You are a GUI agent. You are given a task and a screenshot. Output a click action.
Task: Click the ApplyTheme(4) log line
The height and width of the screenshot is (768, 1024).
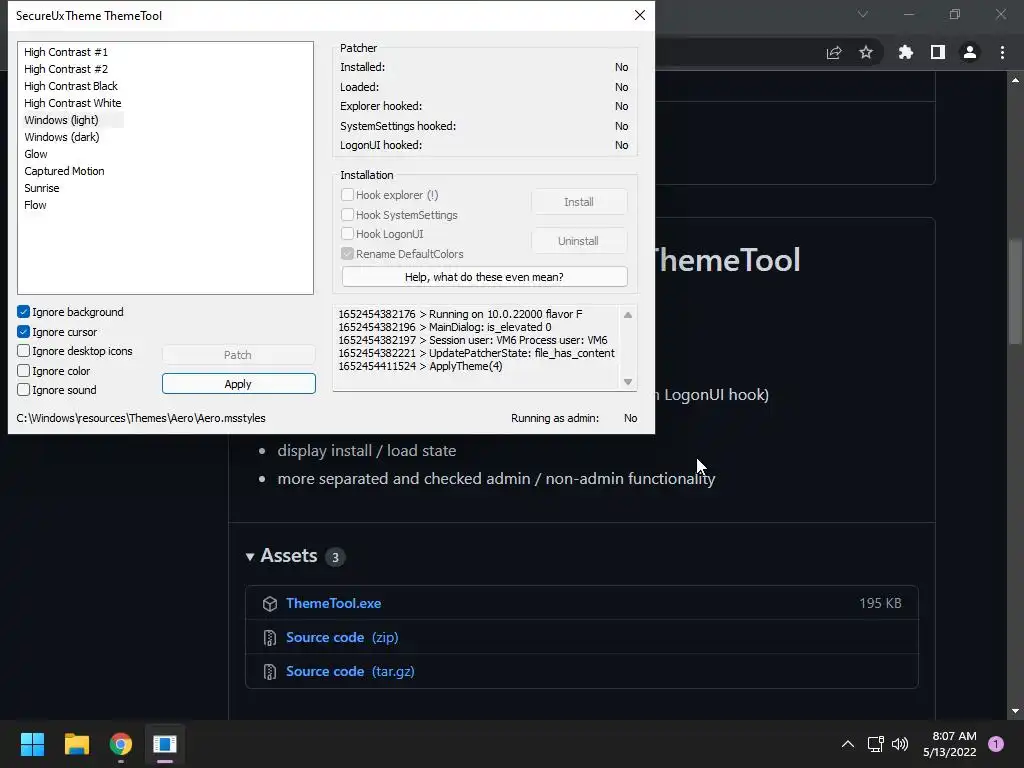[x=421, y=366]
